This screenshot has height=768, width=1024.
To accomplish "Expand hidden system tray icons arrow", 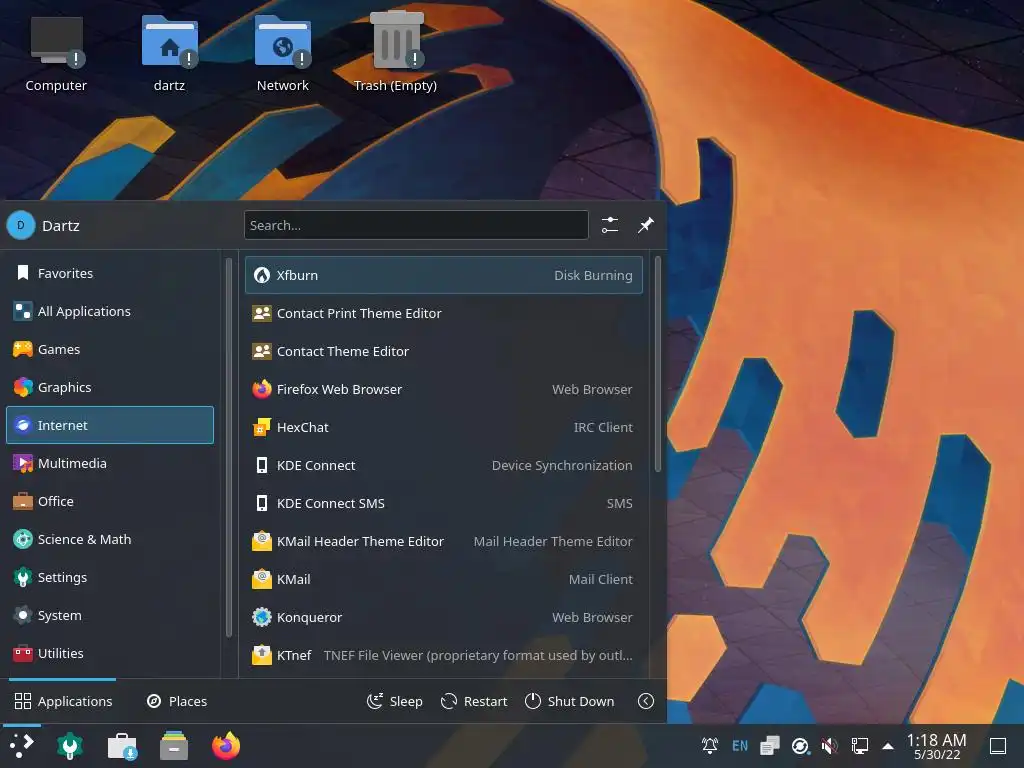I will tap(888, 745).
